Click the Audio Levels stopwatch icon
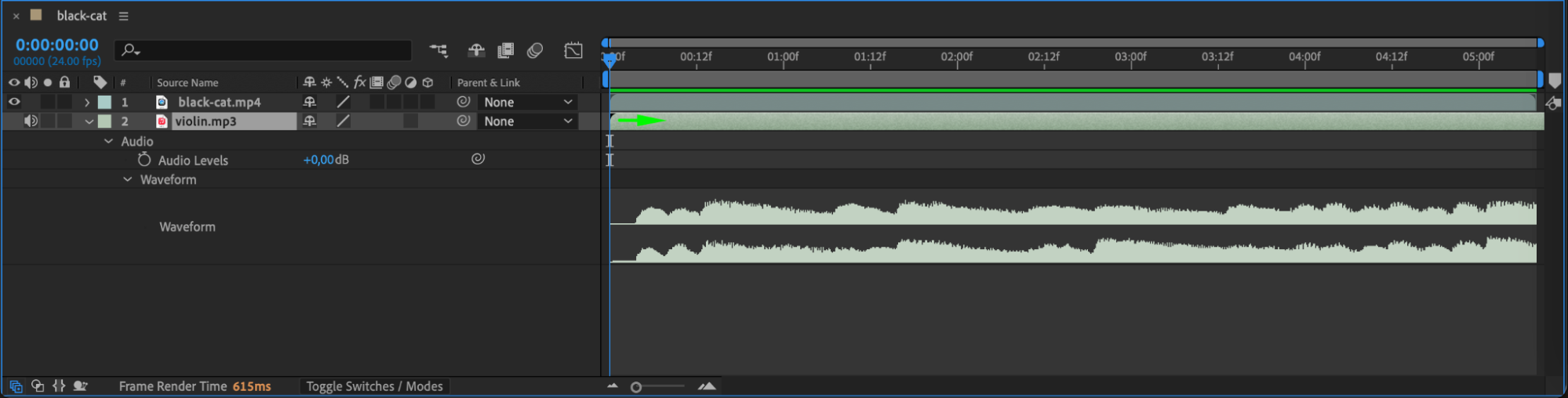 (x=144, y=160)
